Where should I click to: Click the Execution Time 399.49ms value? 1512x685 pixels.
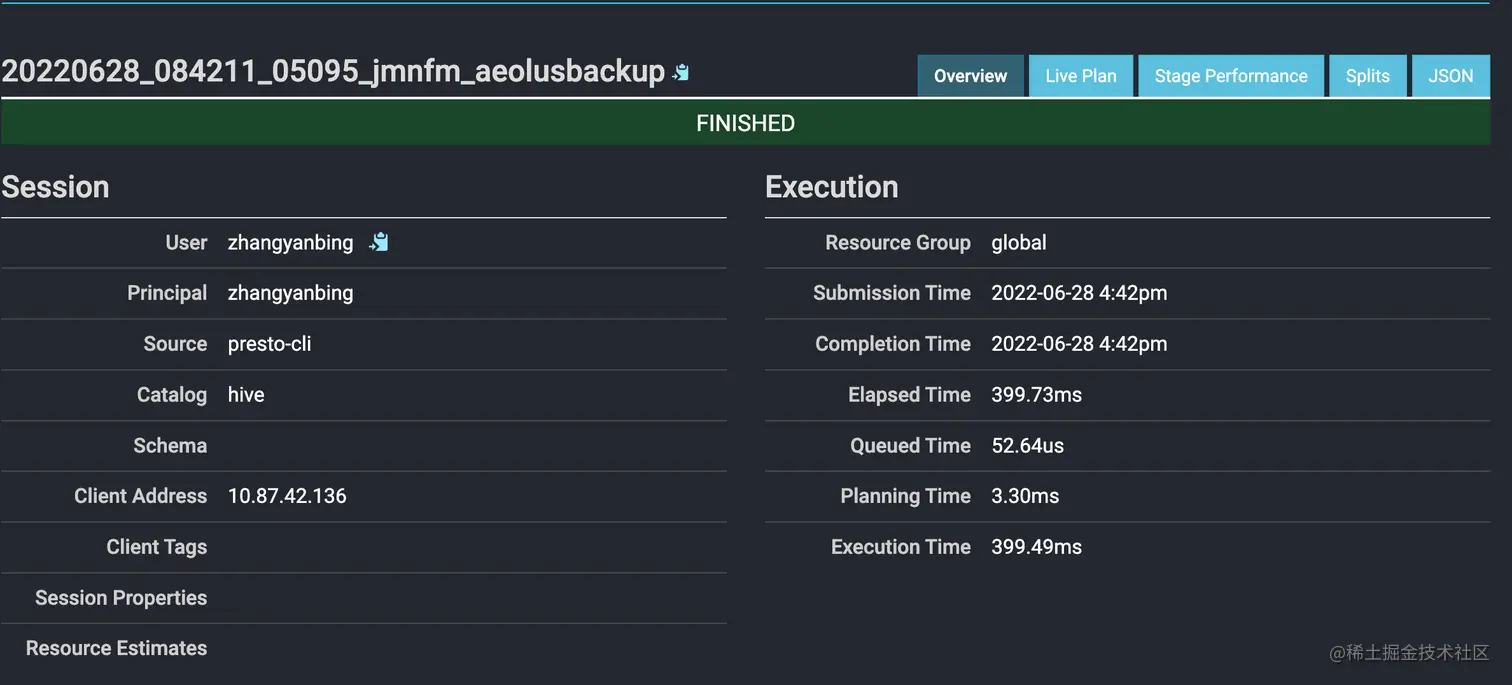[1036, 547]
